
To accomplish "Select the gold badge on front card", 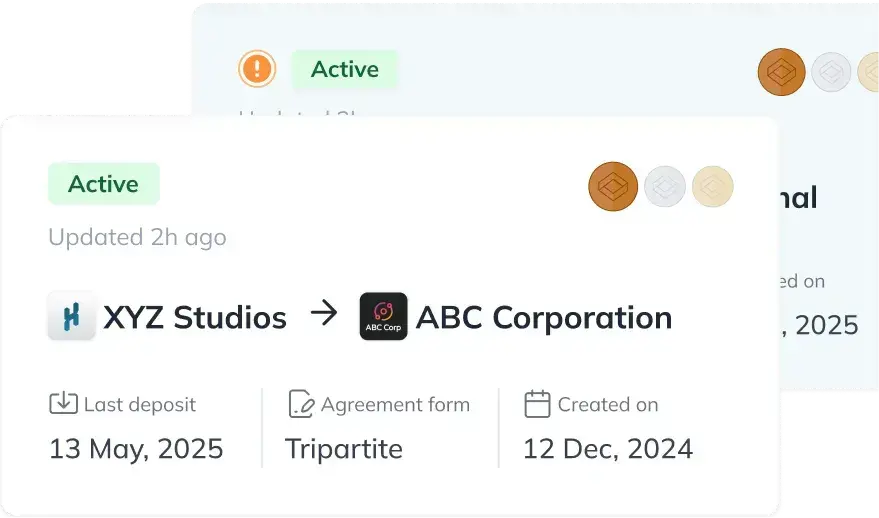I will [x=712, y=186].
